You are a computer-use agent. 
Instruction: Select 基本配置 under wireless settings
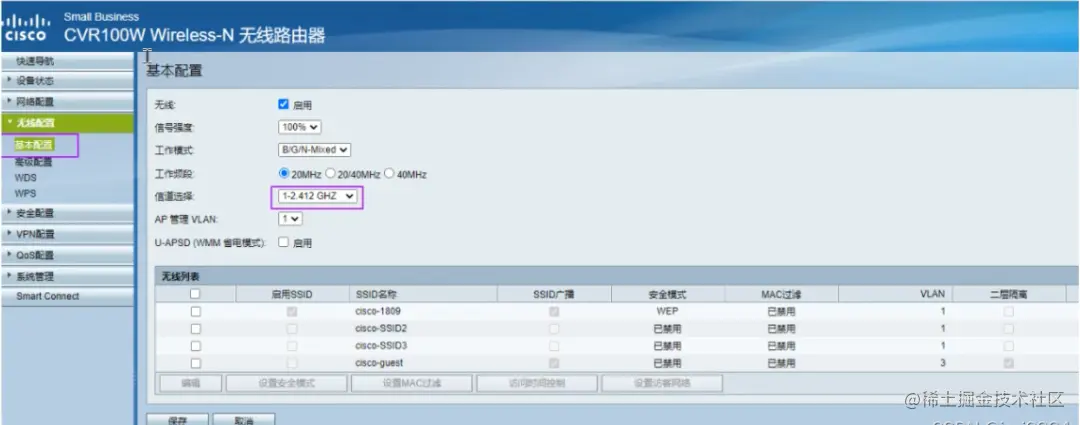34,145
